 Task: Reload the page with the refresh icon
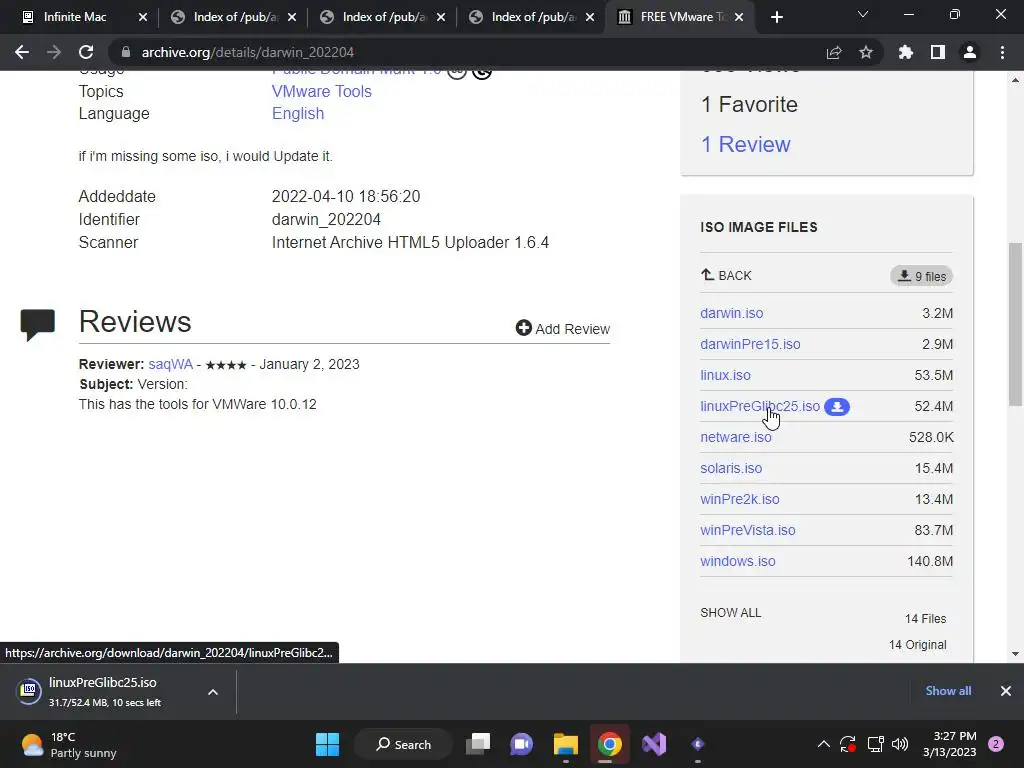tap(86, 52)
